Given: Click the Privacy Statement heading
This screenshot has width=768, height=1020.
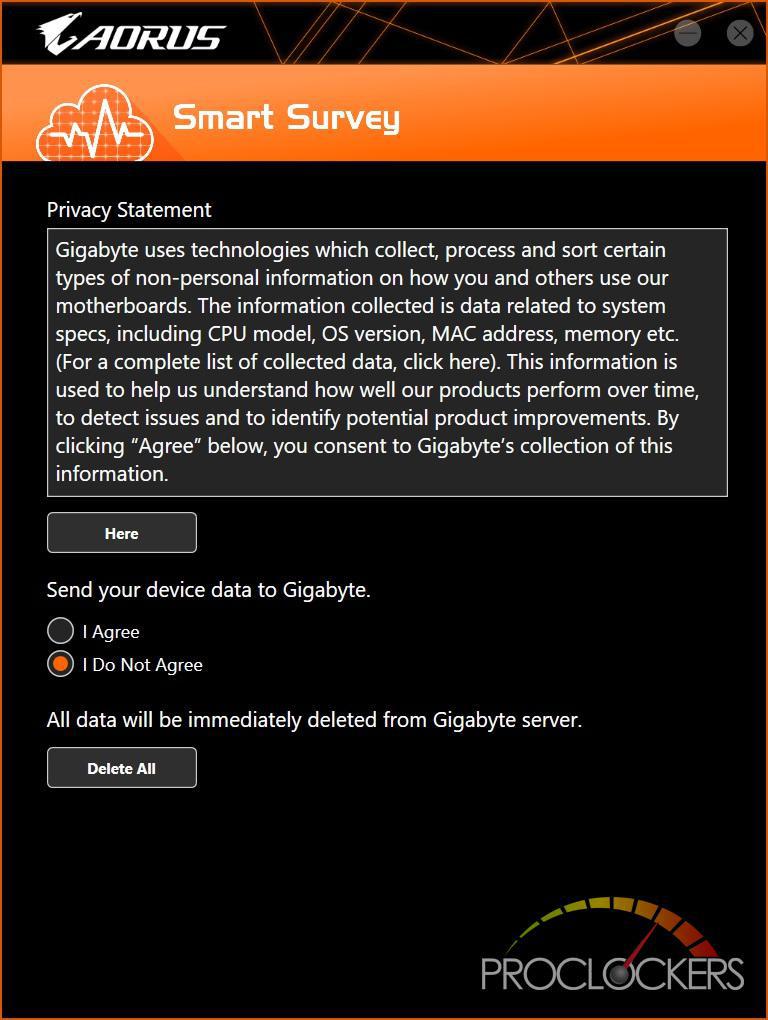Looking at the screenshot, I should point(129,209).
